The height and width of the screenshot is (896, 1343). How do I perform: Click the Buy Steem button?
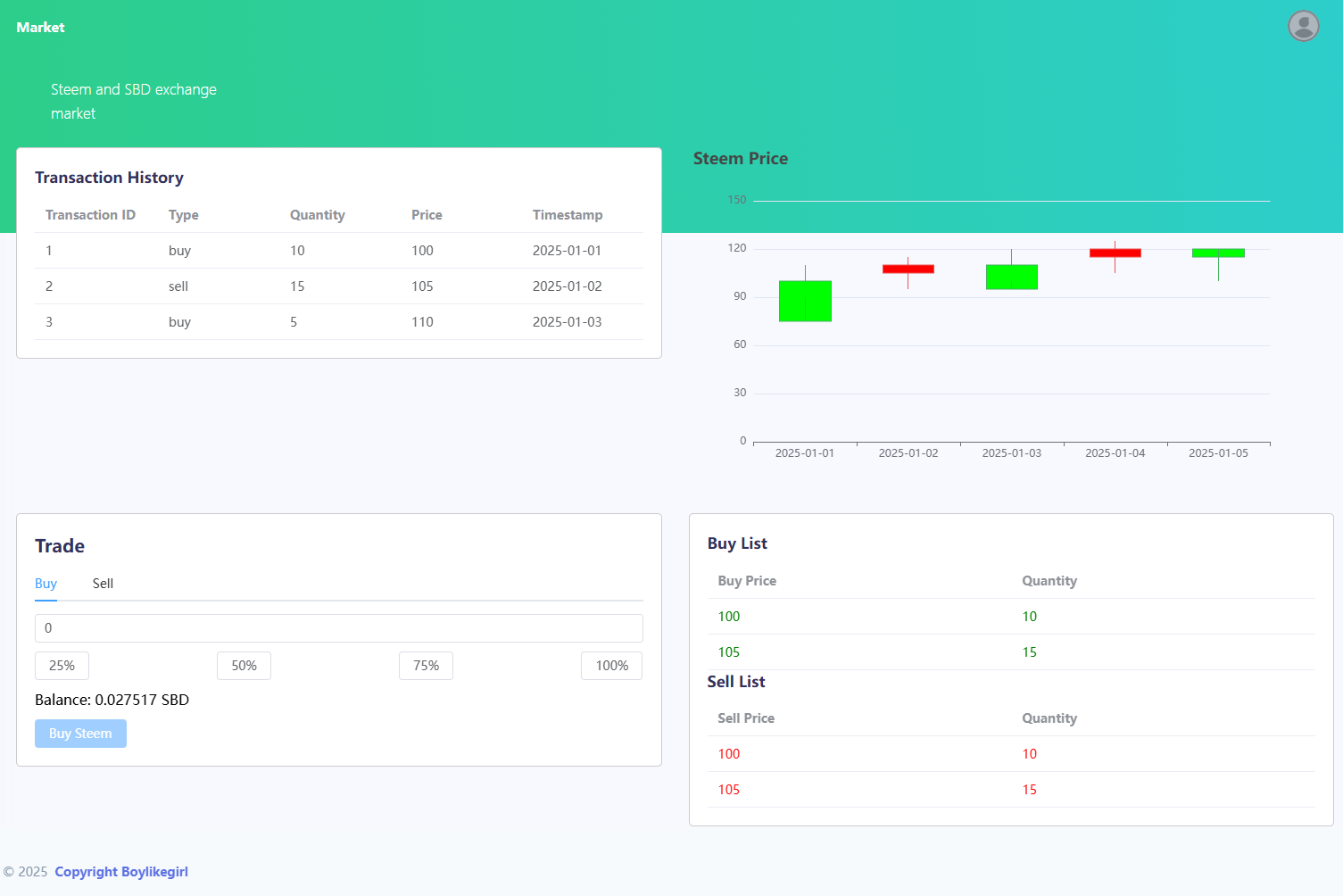coord(80,734)
